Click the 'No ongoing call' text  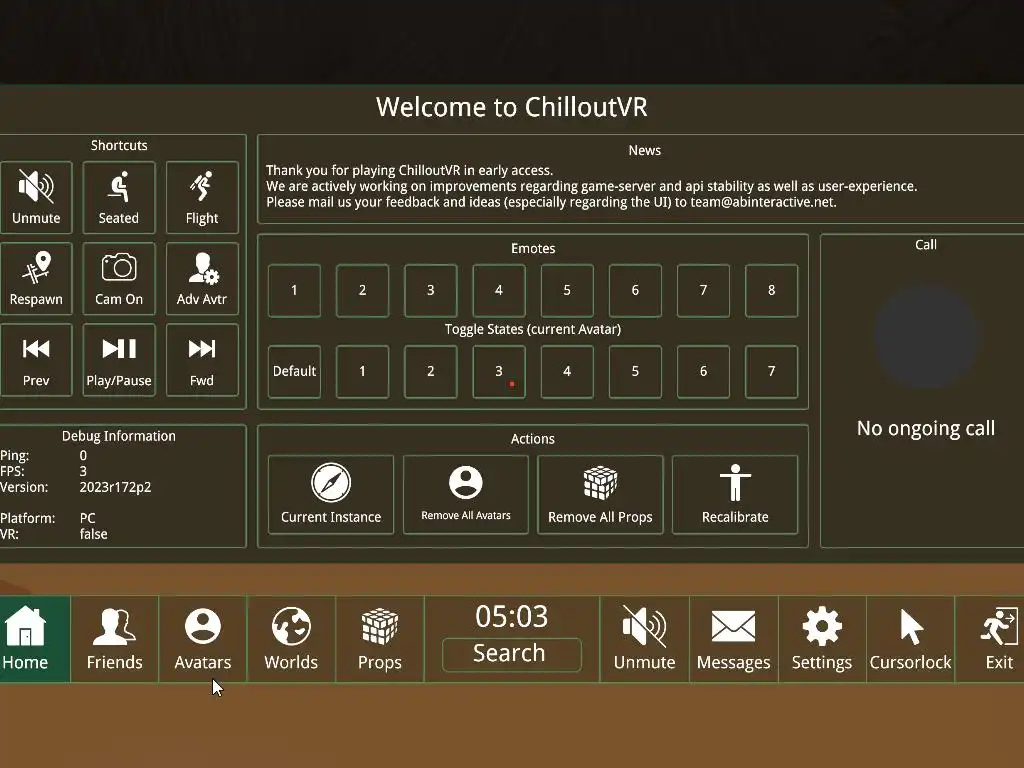pyautogui.click(x=926, y=428)
